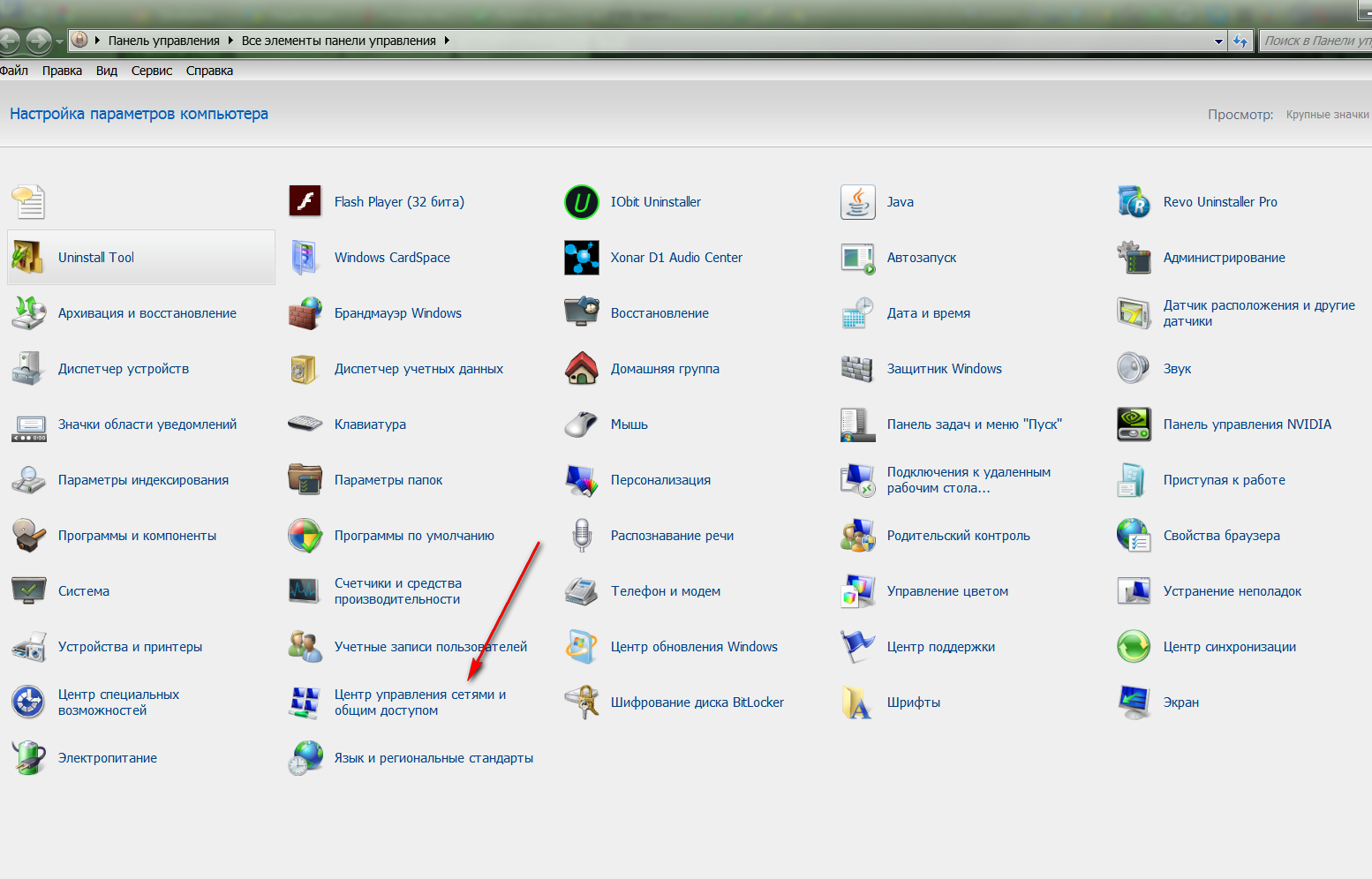Image resolution: width=1372 pixels, height=879 pixels.
Task: Click the Control Panel icon in address bar
Action: click(79, 40)
